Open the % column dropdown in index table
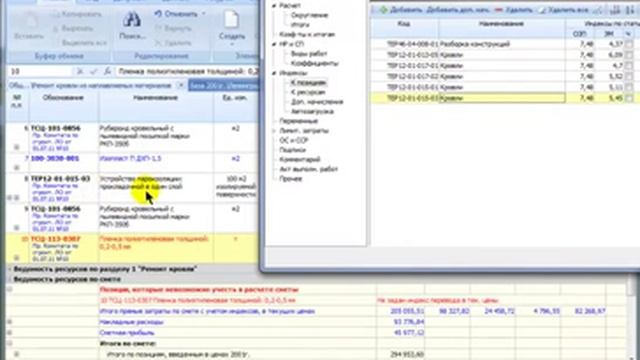 (x=628, y=34)
